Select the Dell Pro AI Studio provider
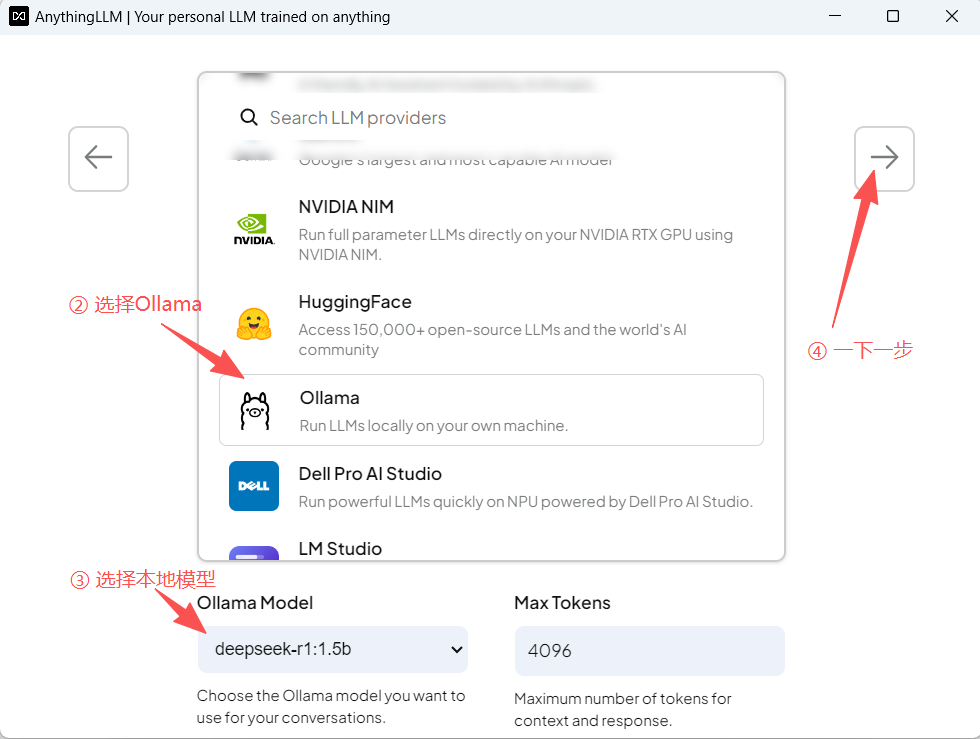The image size is (980, 739). coord(491,486)
